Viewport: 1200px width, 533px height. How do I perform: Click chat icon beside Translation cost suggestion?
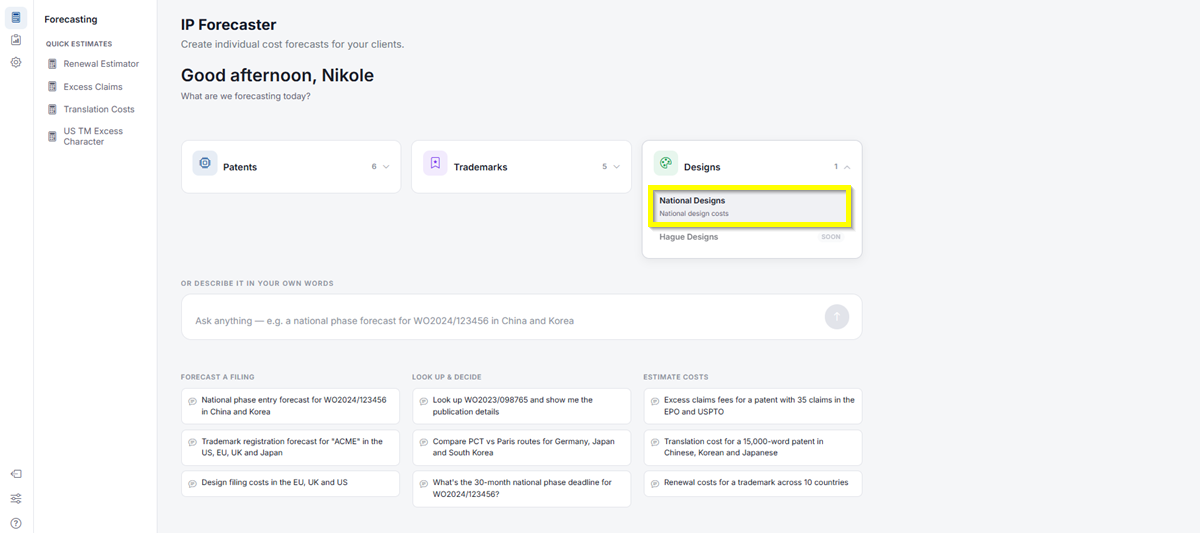(654, 442)
